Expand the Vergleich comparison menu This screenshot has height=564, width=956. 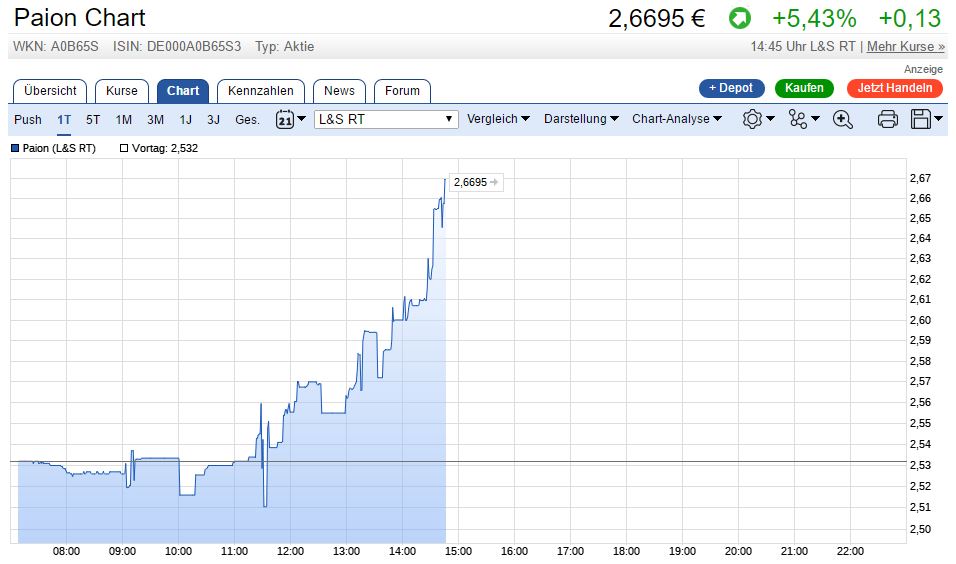click(498, 119)
